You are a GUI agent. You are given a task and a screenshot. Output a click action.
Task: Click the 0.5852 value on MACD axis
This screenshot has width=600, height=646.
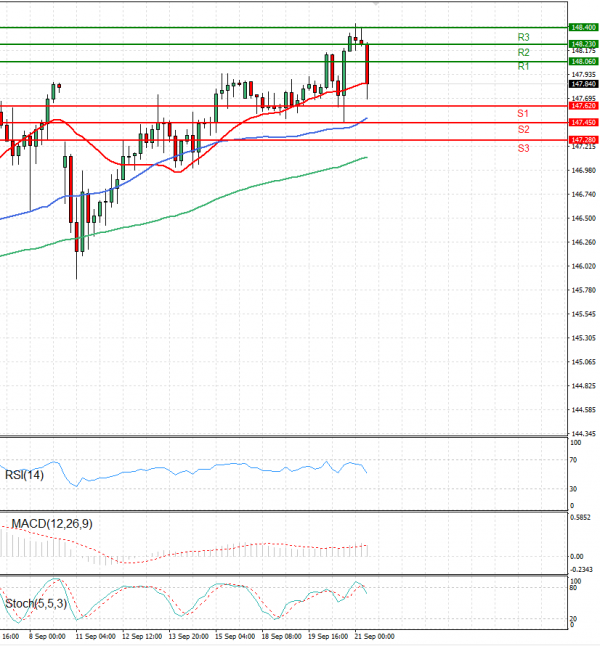click(580, 517)
